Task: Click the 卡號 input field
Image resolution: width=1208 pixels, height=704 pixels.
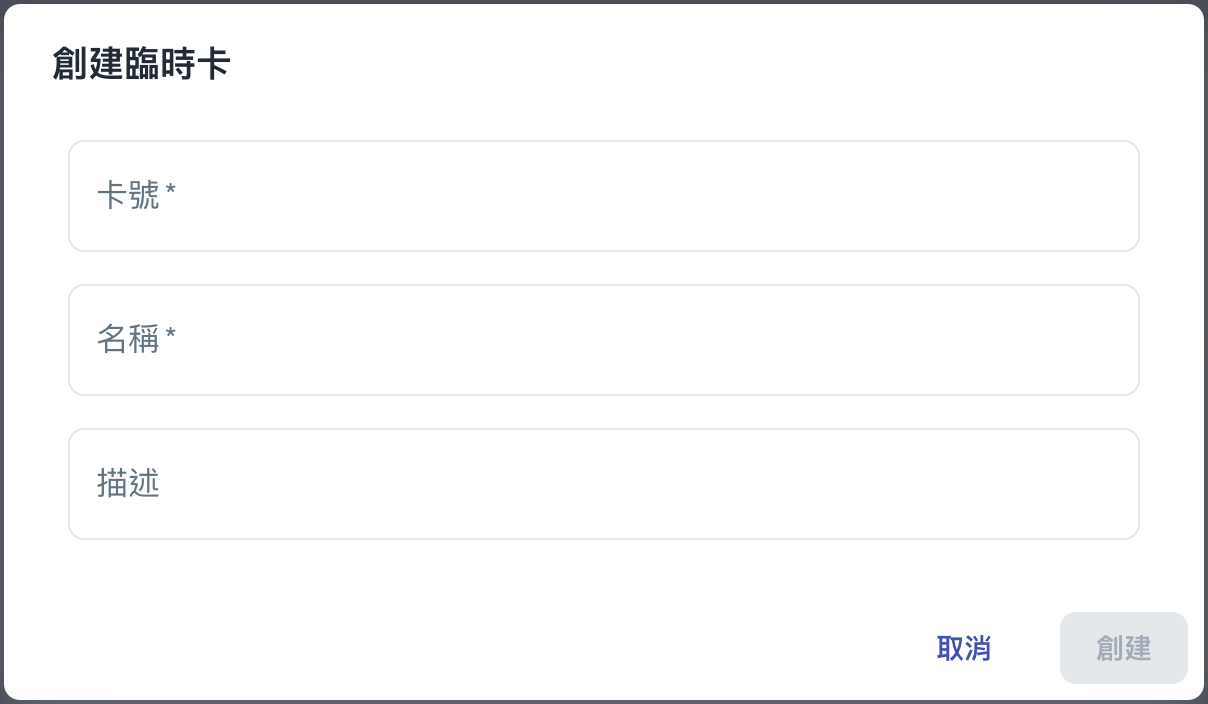Action: (x=603, y=196)
